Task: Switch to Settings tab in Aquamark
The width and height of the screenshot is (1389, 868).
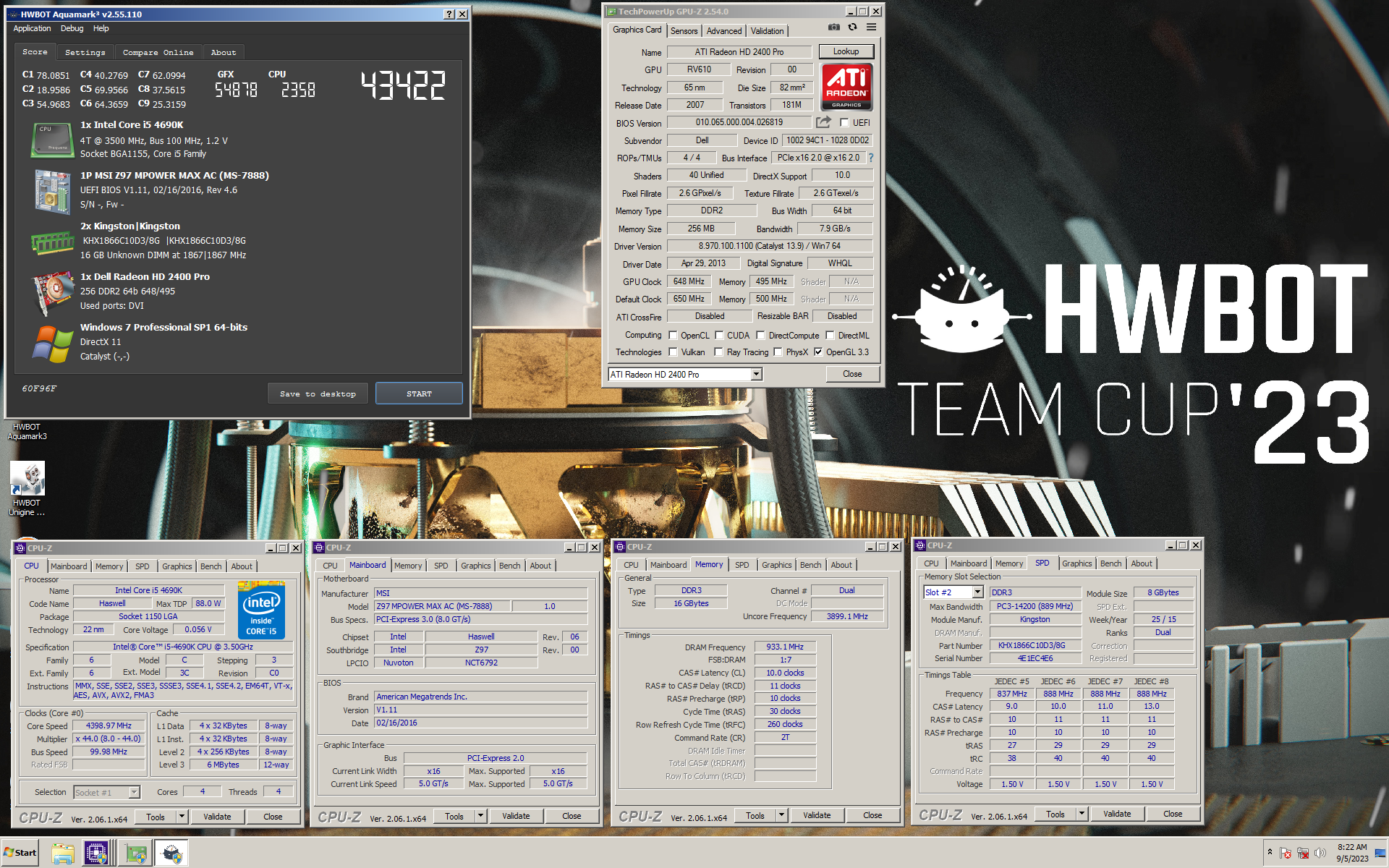Action: (85, 52)
